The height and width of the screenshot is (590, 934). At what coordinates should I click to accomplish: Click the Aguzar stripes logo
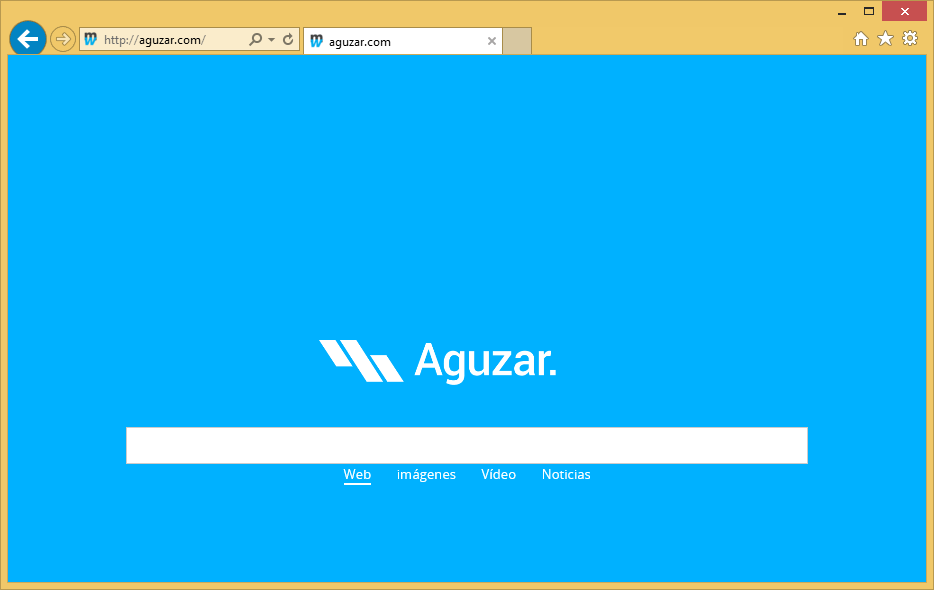(361, 361)
